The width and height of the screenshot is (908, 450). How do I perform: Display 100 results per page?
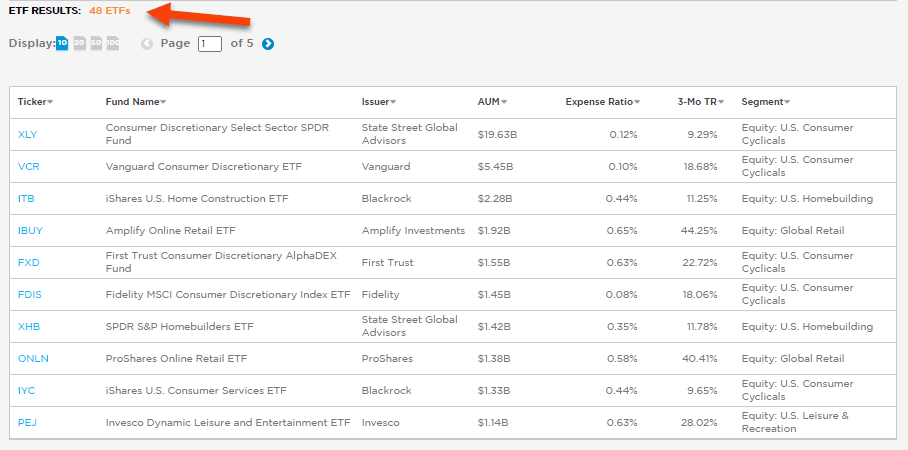(112, 43)
